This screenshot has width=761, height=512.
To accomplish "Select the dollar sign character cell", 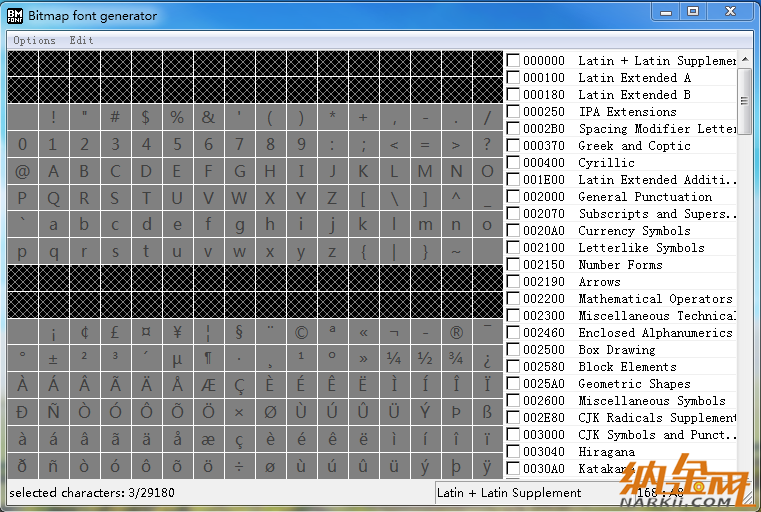I will click(146, 117).
